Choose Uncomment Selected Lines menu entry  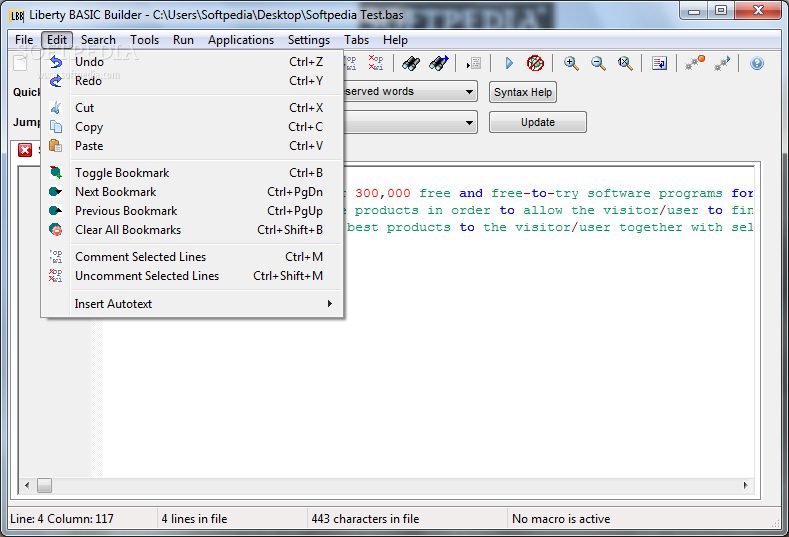click(x=192, y=276)
